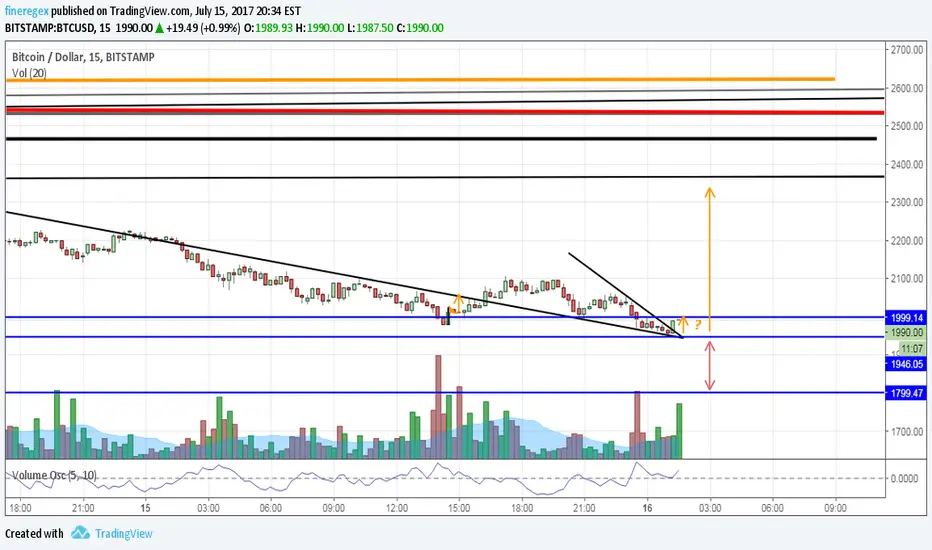This screenshot has width=932, height=550.
Task: Click the 11:07 countdown tag
Action: [x=912, y=349]
